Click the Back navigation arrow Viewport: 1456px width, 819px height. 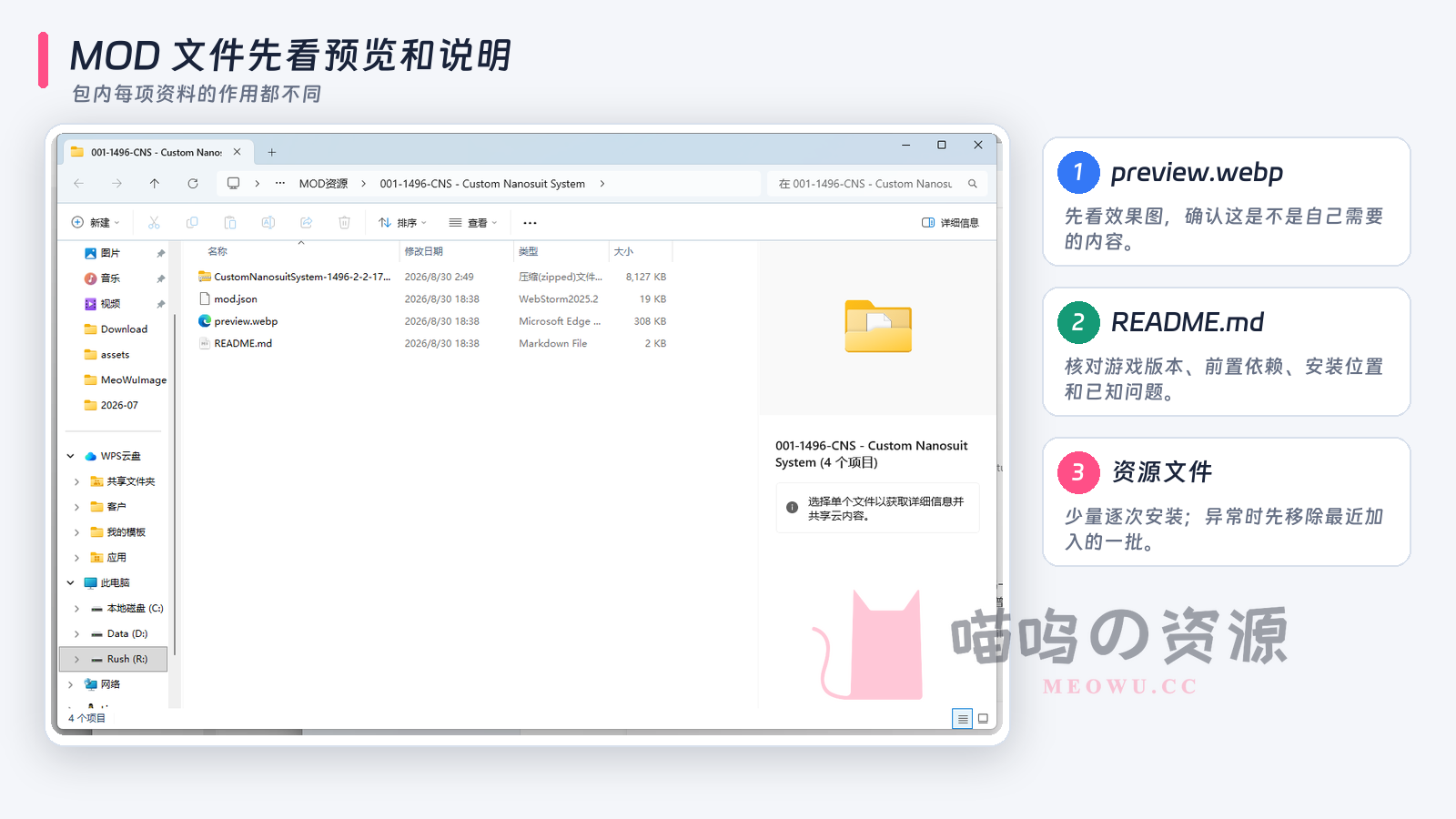tap(79, 183)
